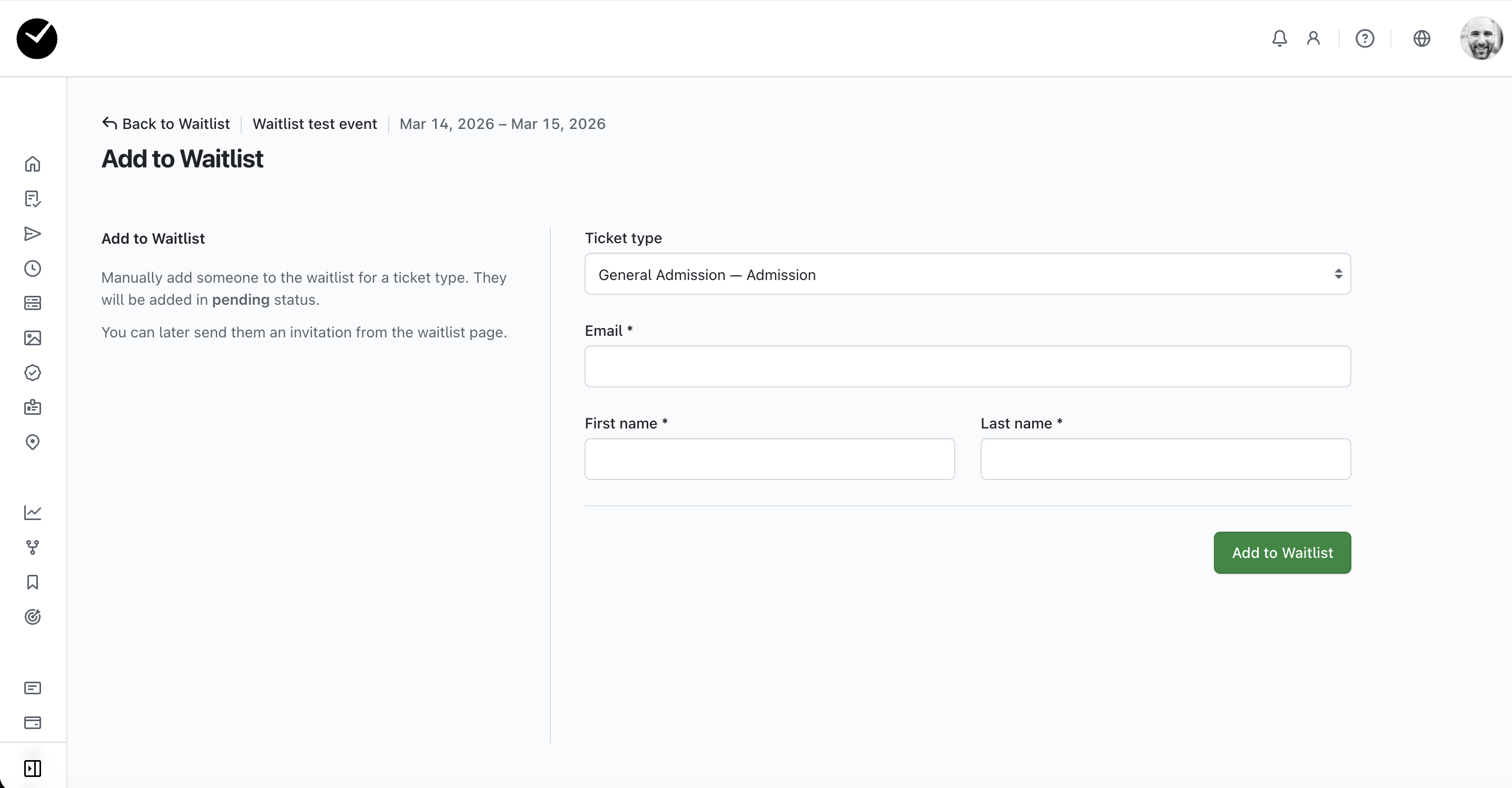Click into the Last name field
The height and width of the screenshot is (788, 1512).
pyautogui.click(x=1165, y=459)
